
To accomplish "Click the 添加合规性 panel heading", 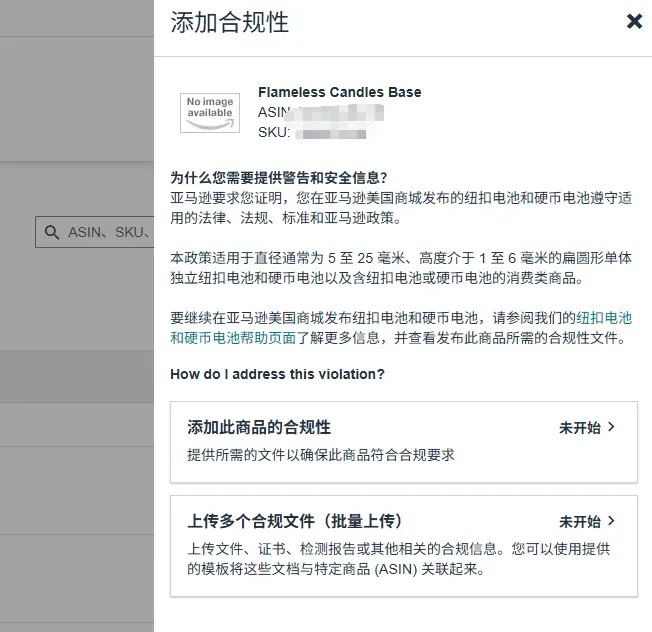I will [x=230, y=22].
